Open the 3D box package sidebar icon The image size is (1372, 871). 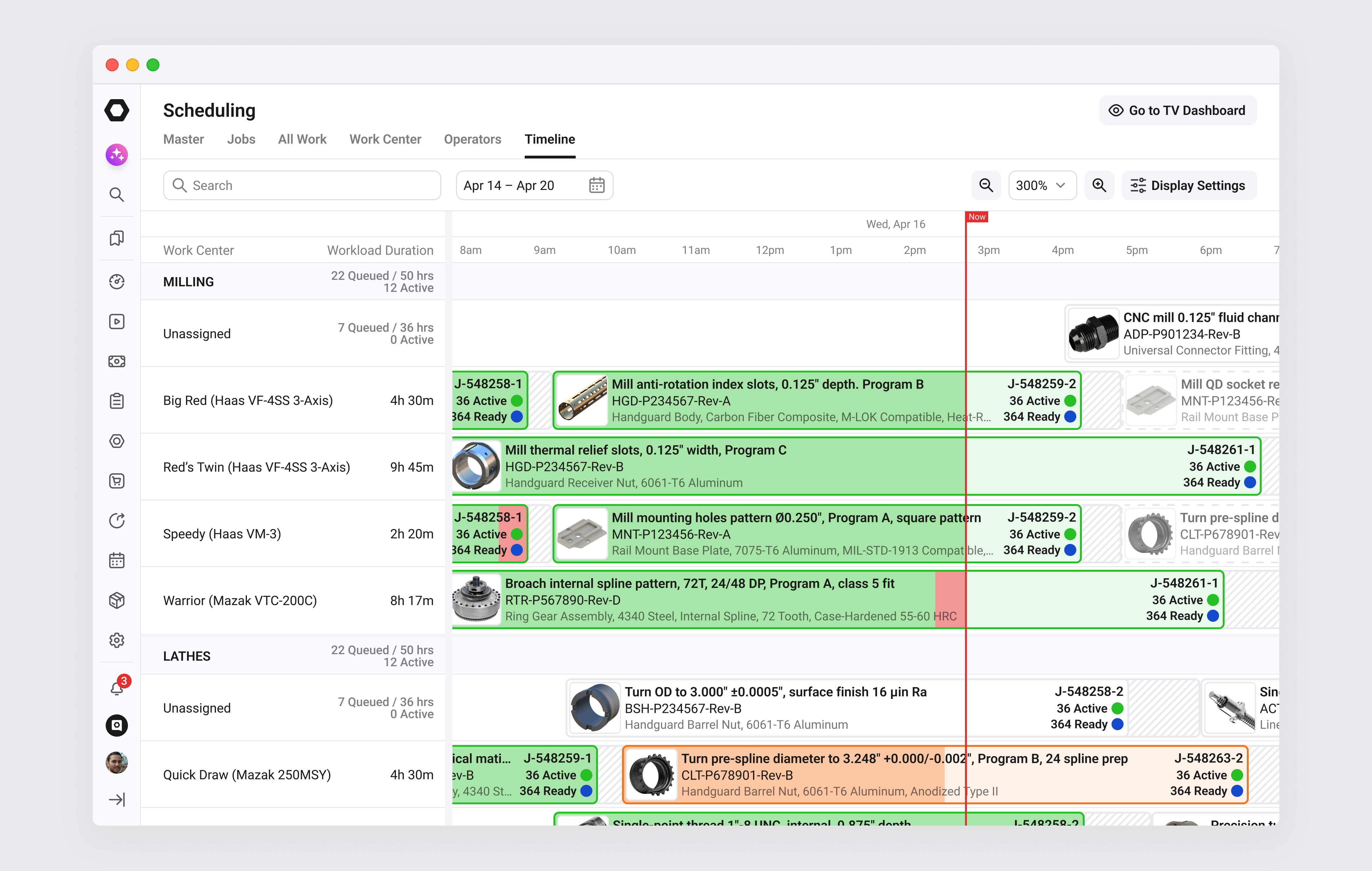(117, 600)
